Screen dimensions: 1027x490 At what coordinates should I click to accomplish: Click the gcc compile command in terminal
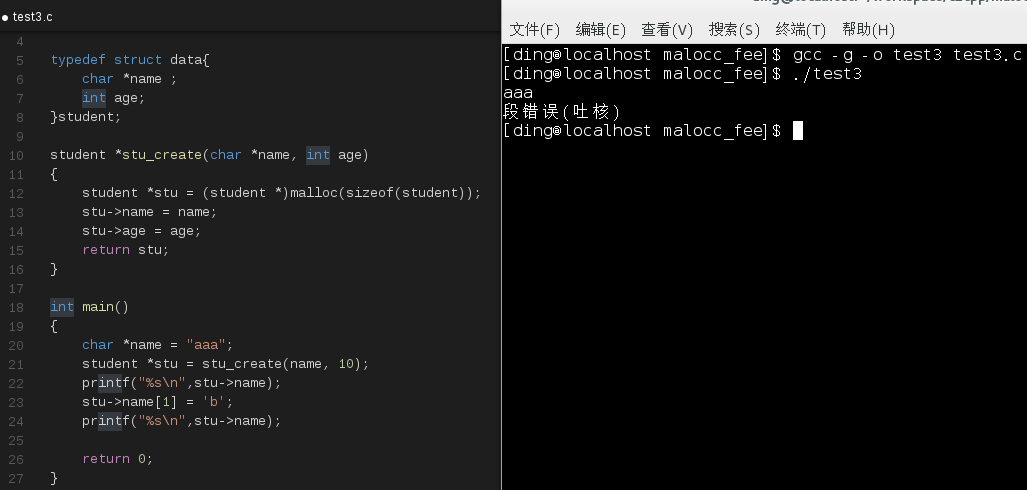click(x=907, y=55)
